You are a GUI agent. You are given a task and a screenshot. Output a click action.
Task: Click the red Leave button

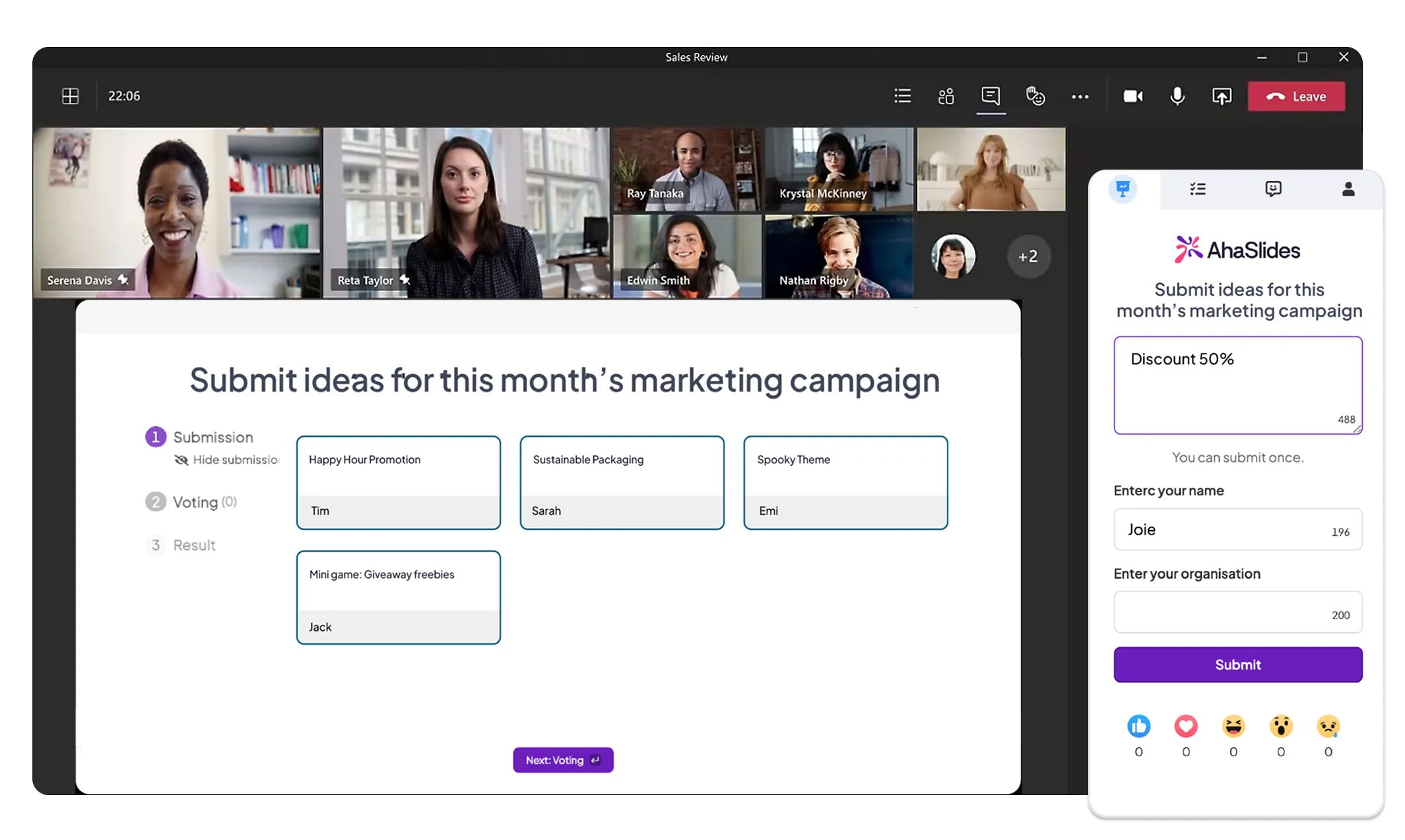tap(1296, 96)
